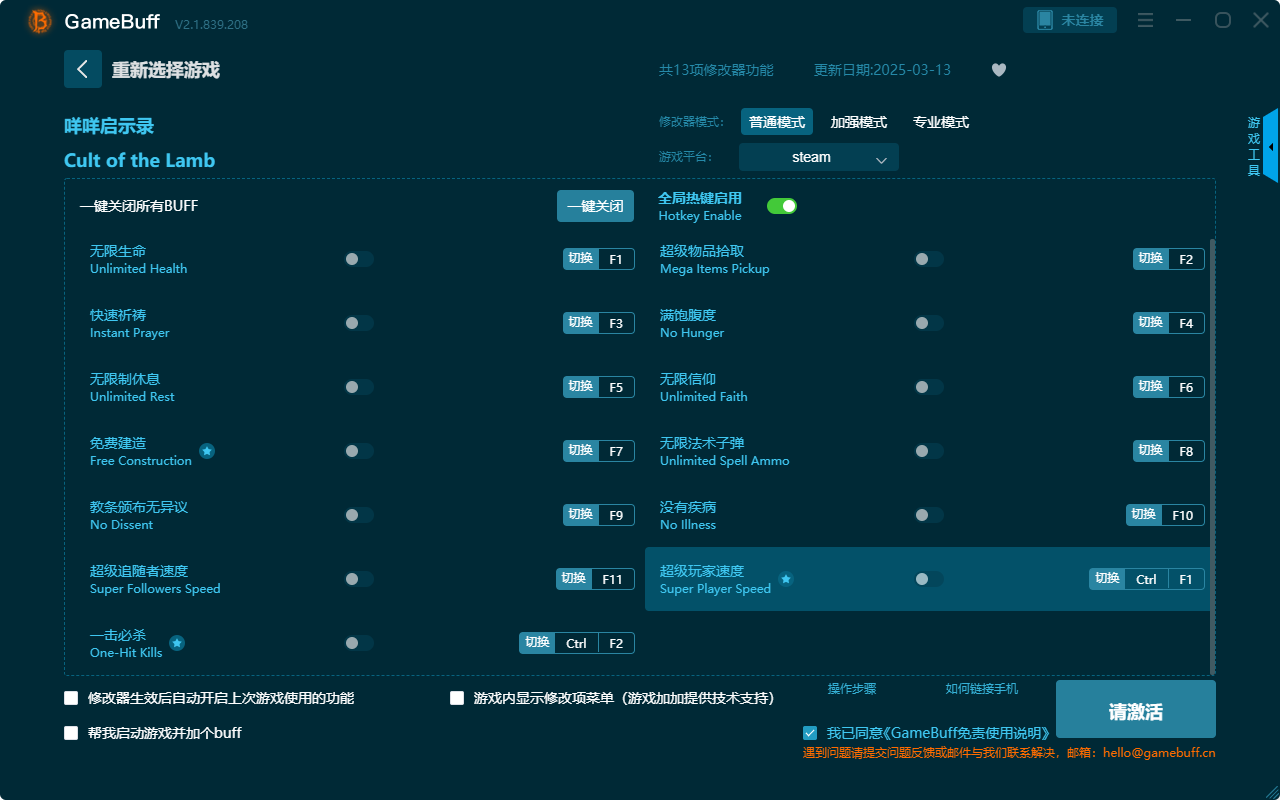Click the 请激活 activation button

click(1135, 709)
